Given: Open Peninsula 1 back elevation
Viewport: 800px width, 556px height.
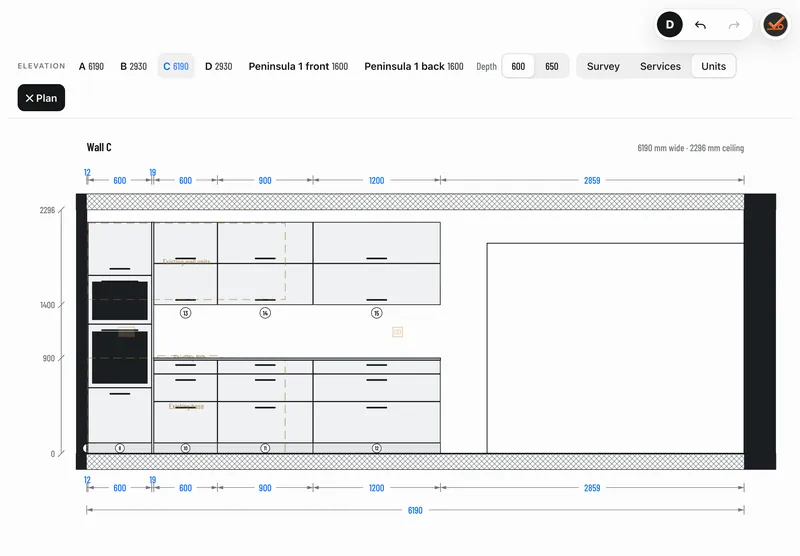Looking at the screenshot, I should point(414,66).
